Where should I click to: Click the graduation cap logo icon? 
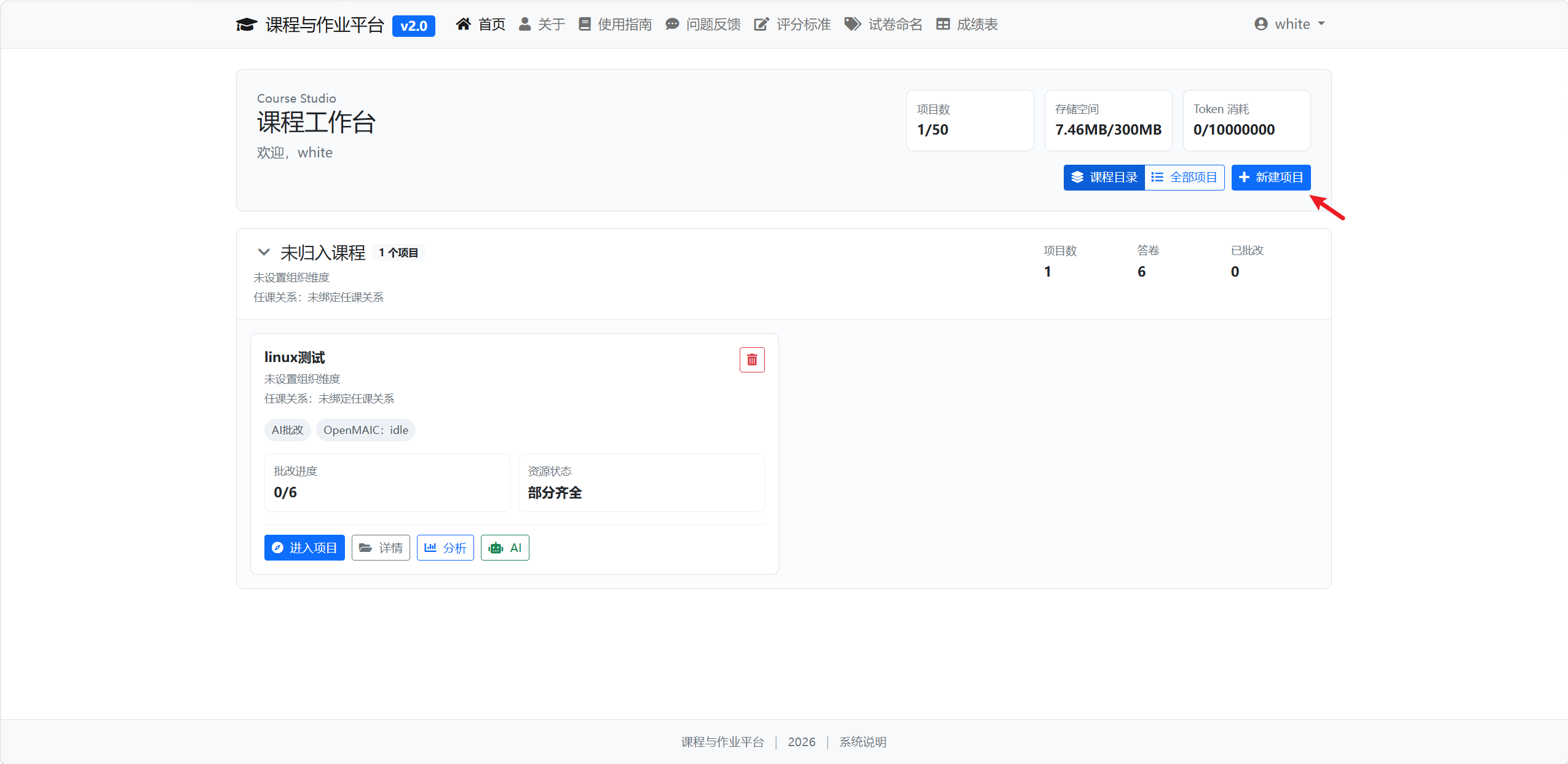click(x=247, y=25)
